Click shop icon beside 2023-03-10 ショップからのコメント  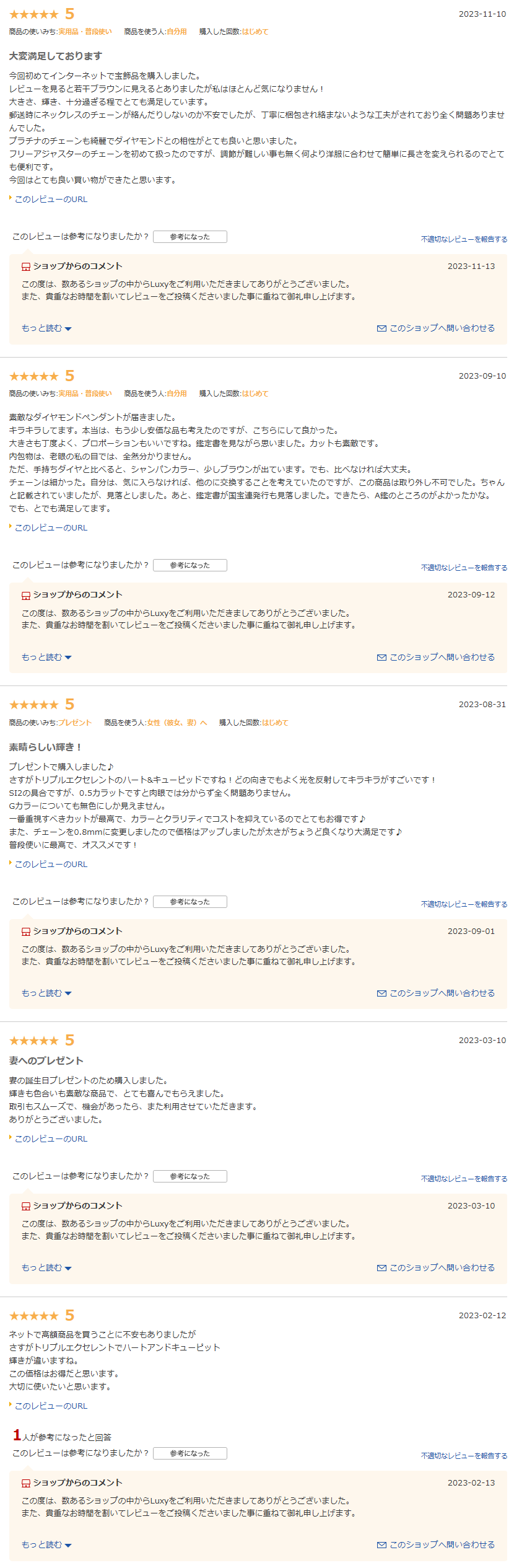(26, 1206)
